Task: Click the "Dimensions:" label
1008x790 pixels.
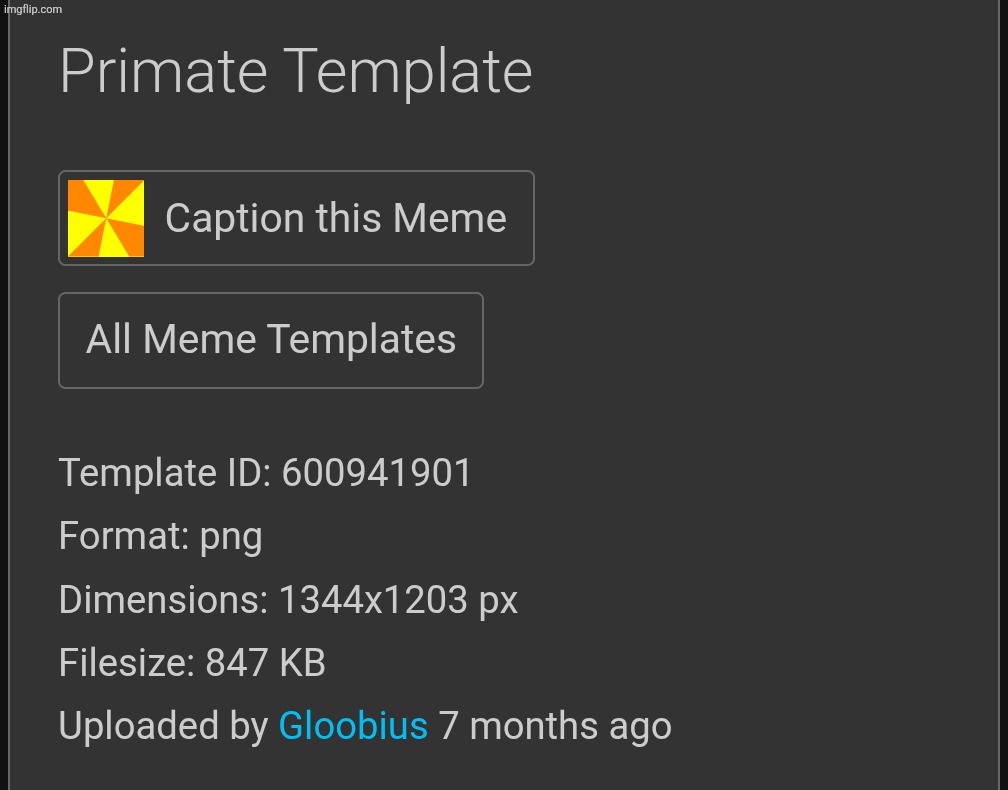Action: (x=163, y=600)
